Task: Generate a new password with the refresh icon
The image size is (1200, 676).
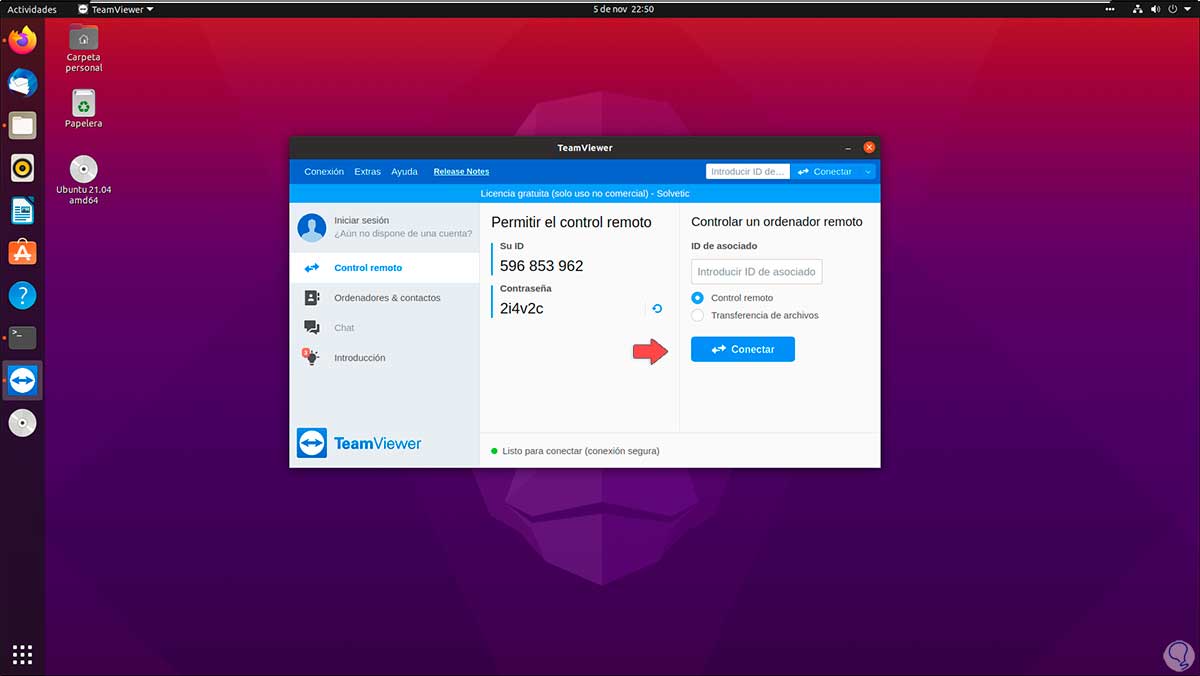Action: point(657,309)
